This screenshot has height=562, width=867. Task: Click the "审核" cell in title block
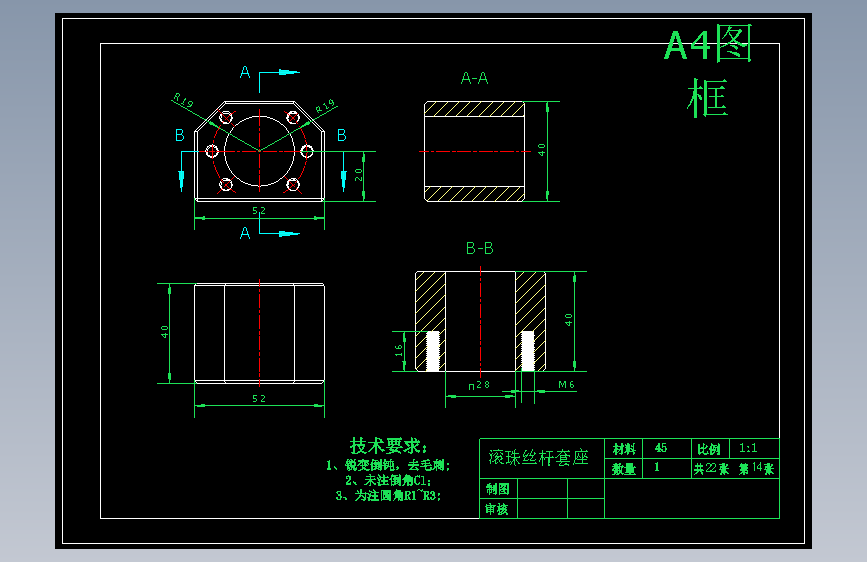click(x=498, y=509)
